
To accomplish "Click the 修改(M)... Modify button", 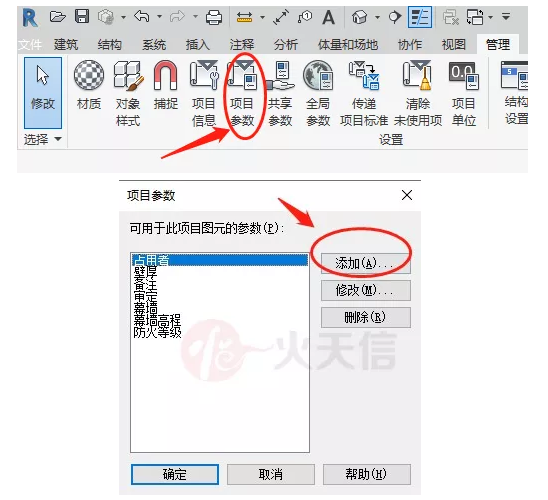I will tap(366, 290).
